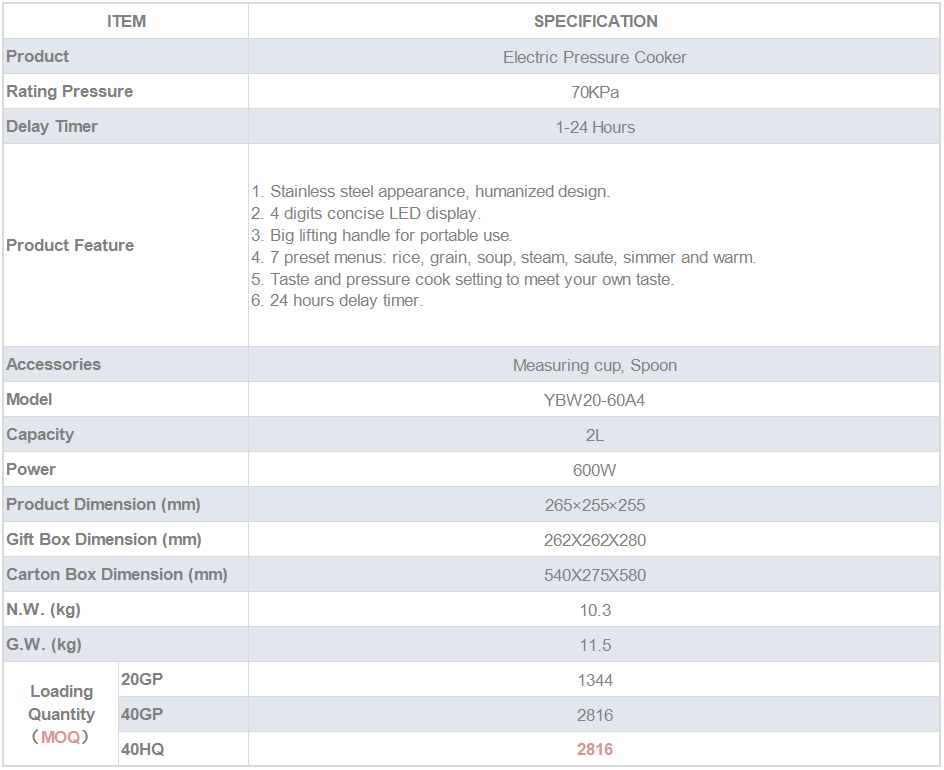Click the Power row label
Image resolution: width=944 pixels, height=770 pixels.
[31, 470]
